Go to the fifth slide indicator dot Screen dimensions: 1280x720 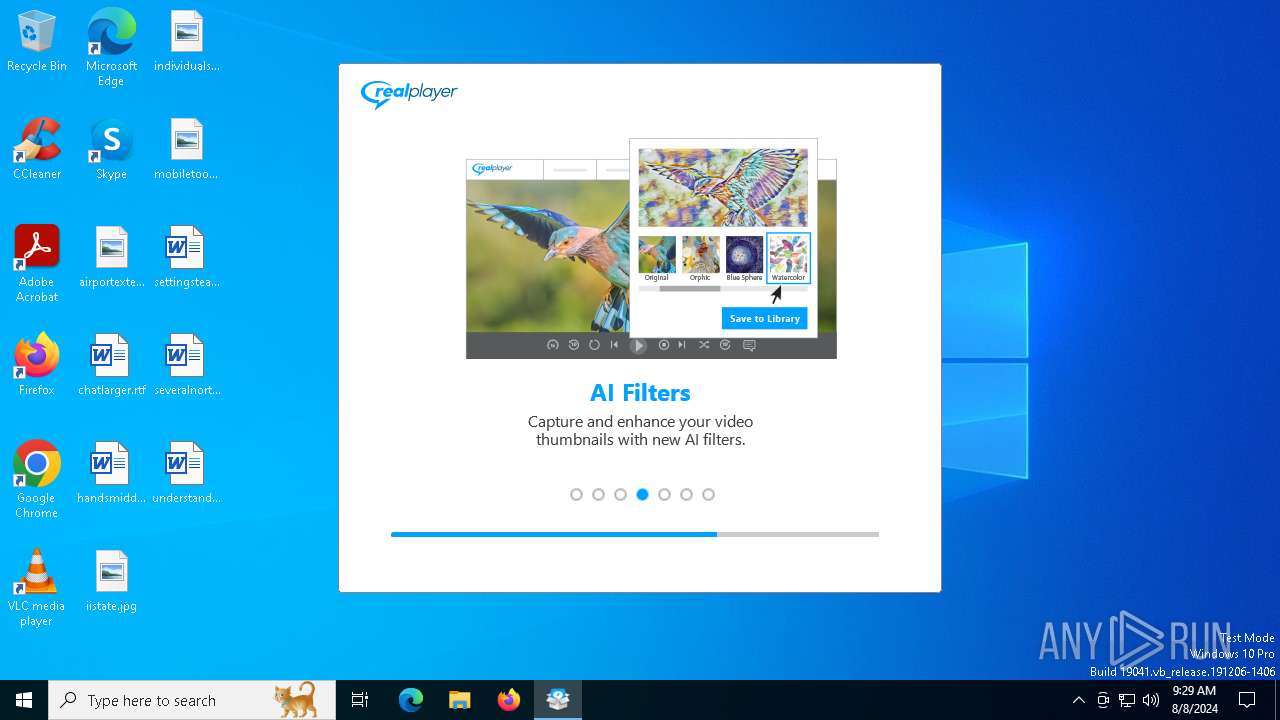click(x=664, y=494)
